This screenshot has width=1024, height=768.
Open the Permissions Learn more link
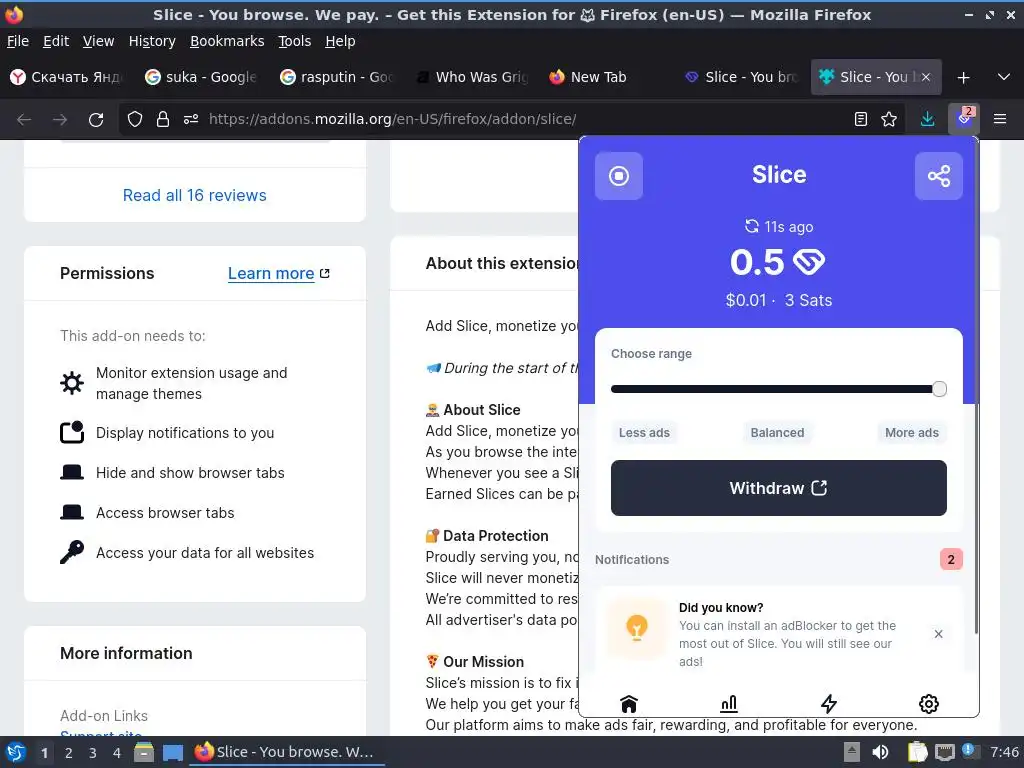278,273
